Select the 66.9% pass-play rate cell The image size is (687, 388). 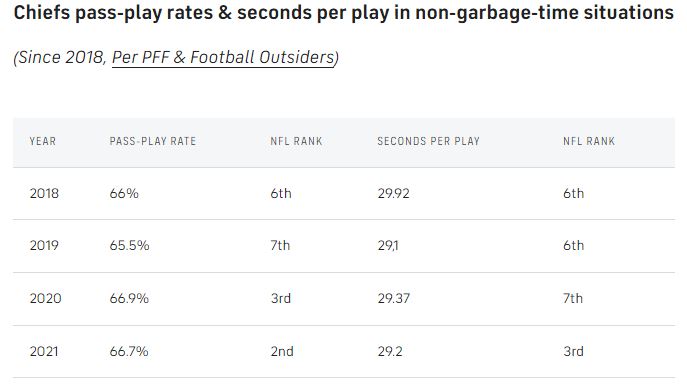129,299
